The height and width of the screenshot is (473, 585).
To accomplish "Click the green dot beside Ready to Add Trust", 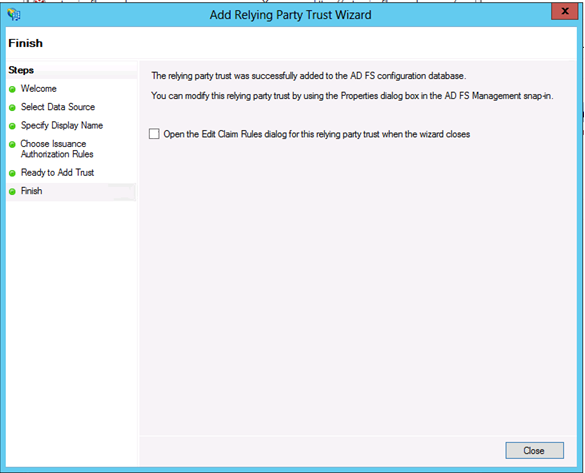I will (12, 173).
